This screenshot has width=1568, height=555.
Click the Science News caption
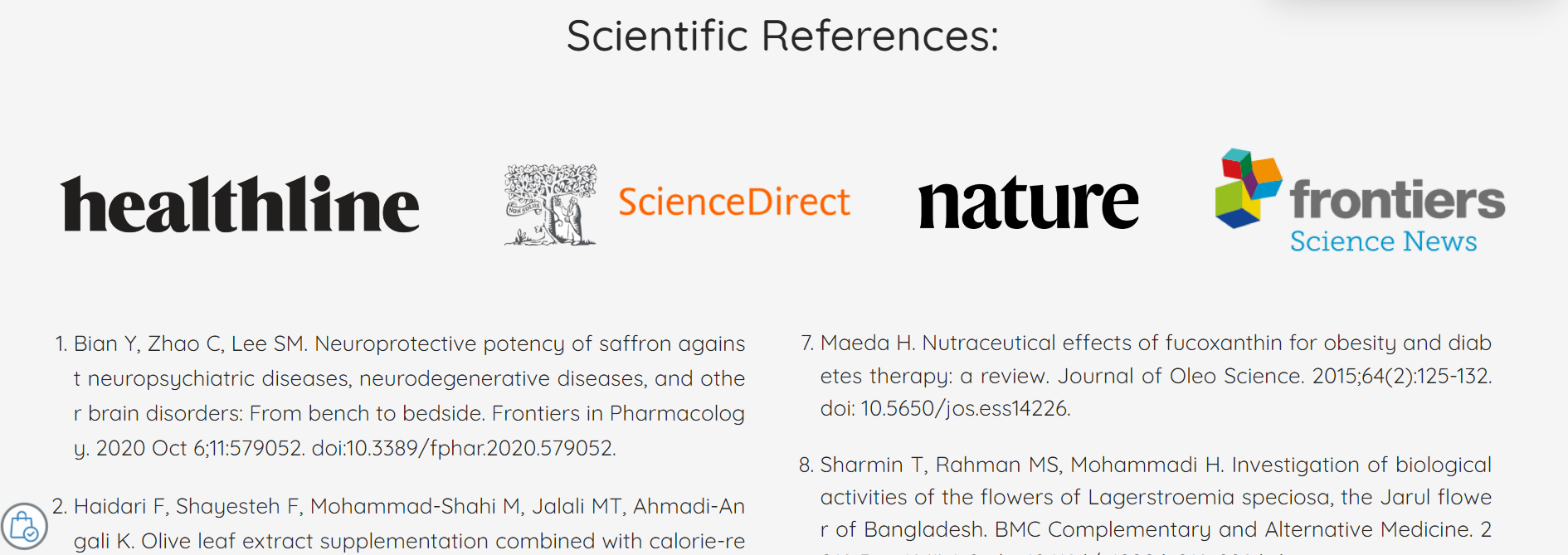pos(1383,241)
